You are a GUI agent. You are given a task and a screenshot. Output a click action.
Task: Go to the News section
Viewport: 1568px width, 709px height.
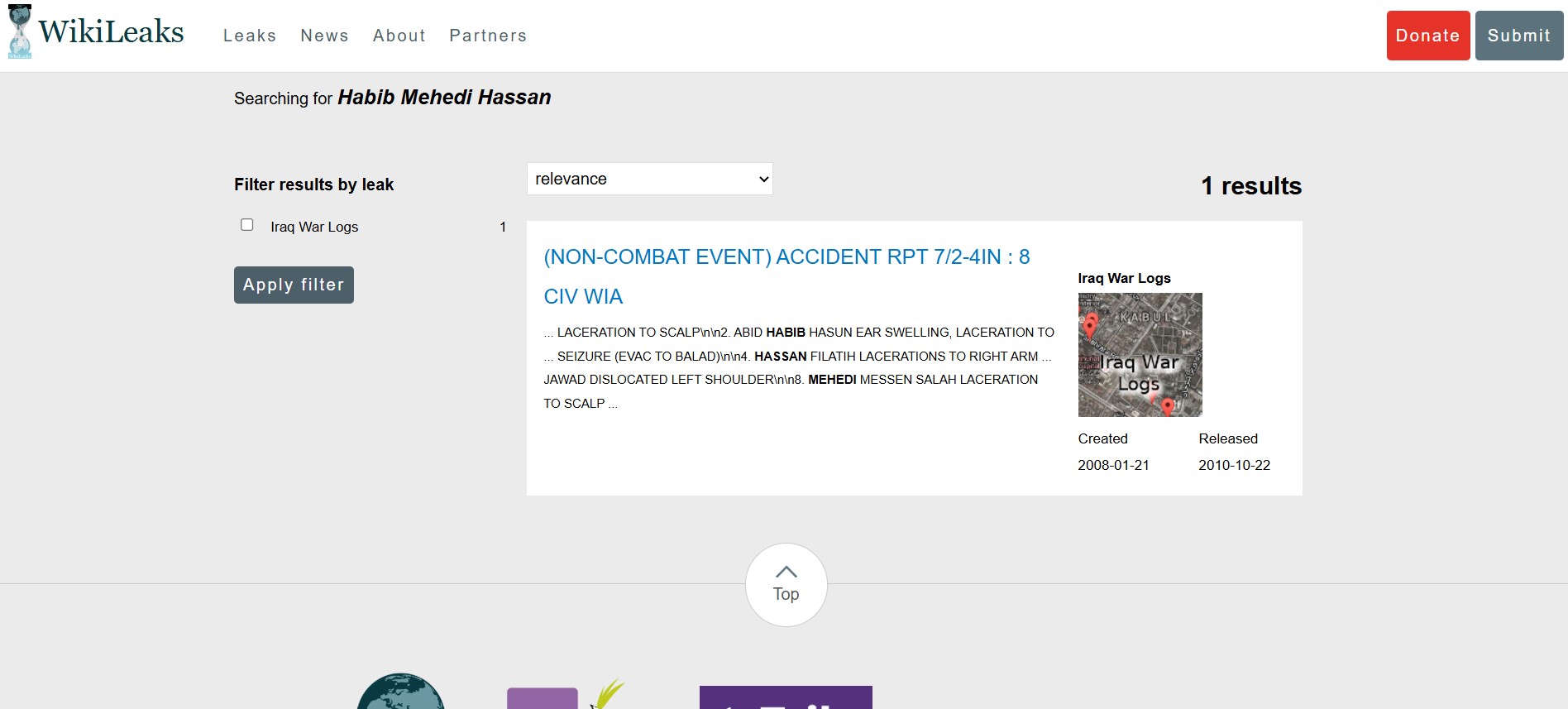pos(324,36)
